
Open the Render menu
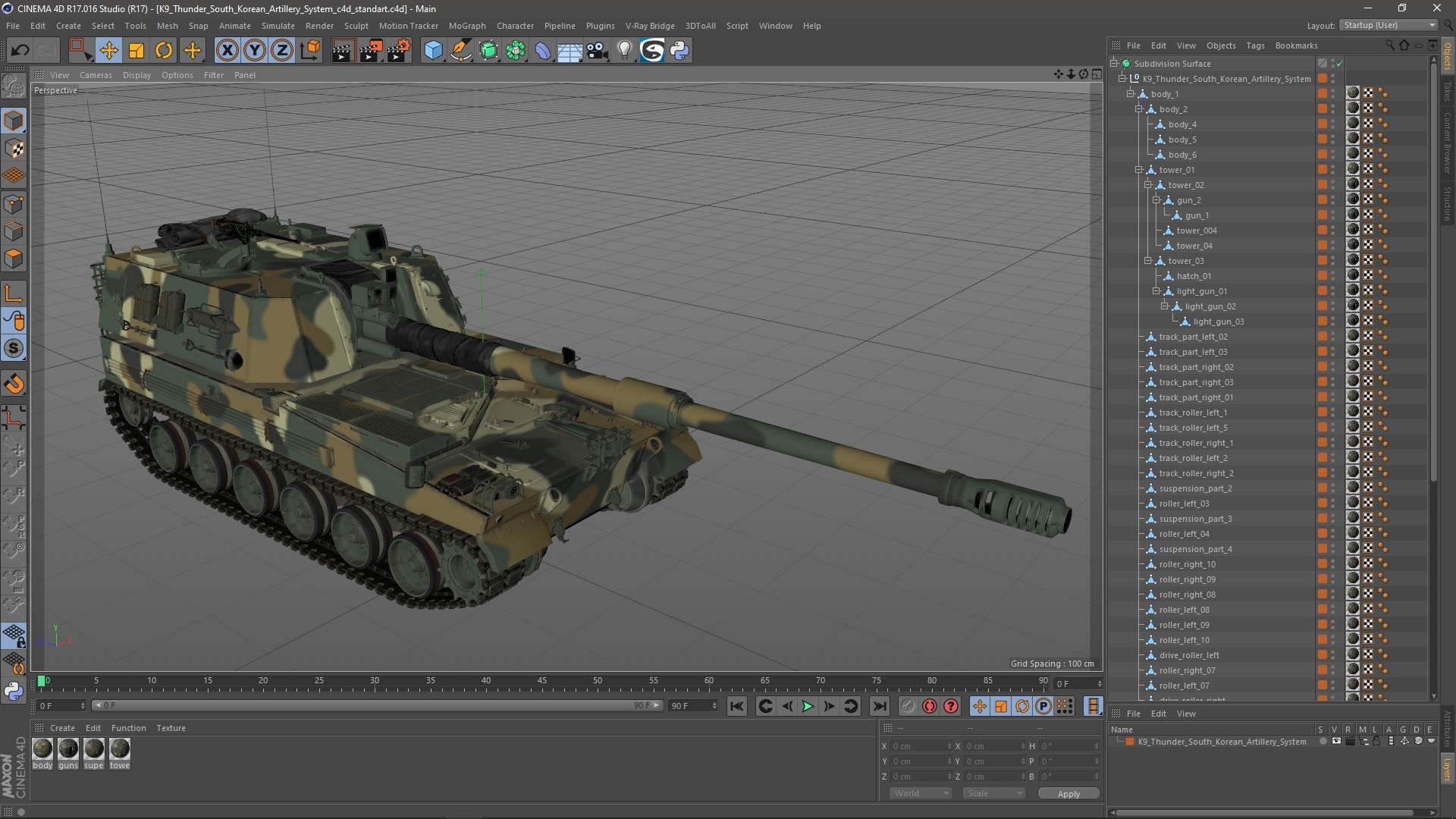[x=319, y=26]
